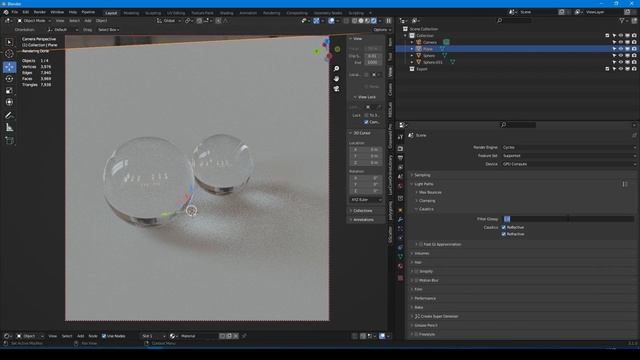Adjust the Filter Glossy slider
This screenshot has width=640, height=360.
[569, 219]
